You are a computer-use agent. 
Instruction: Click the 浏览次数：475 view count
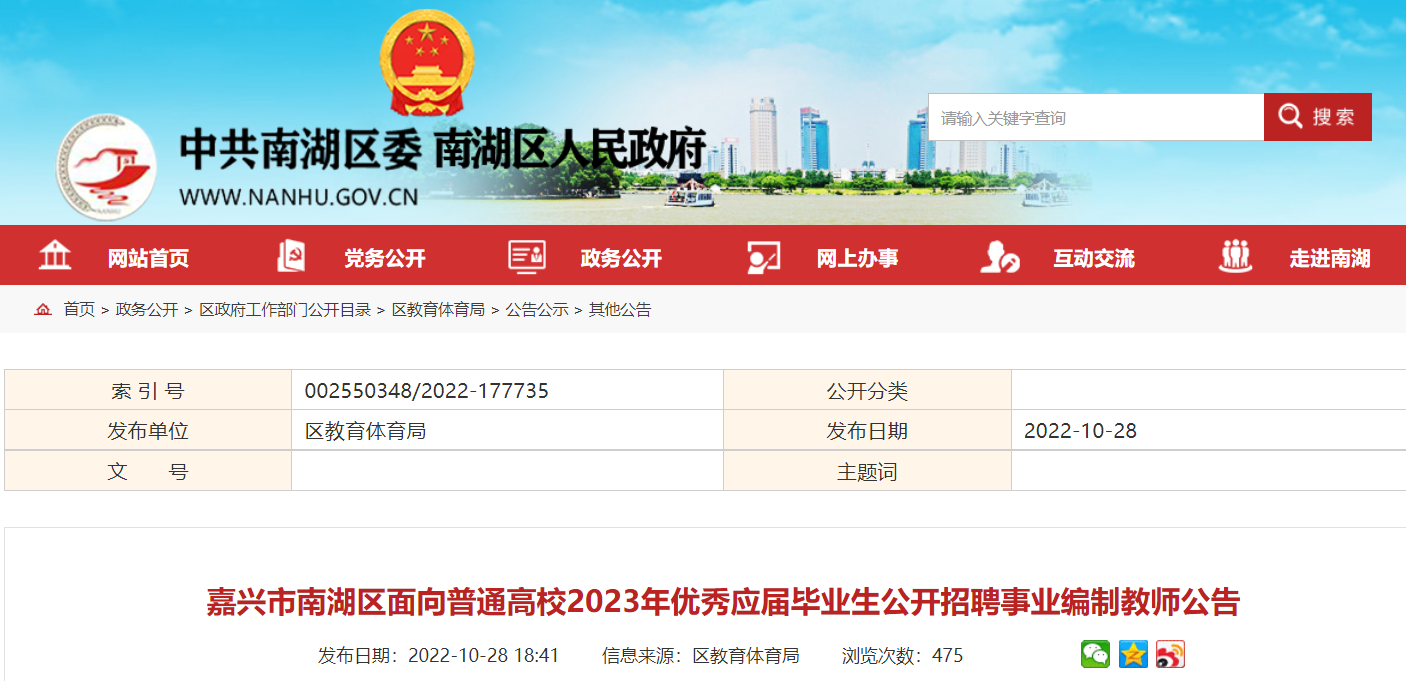coord(903,656)
